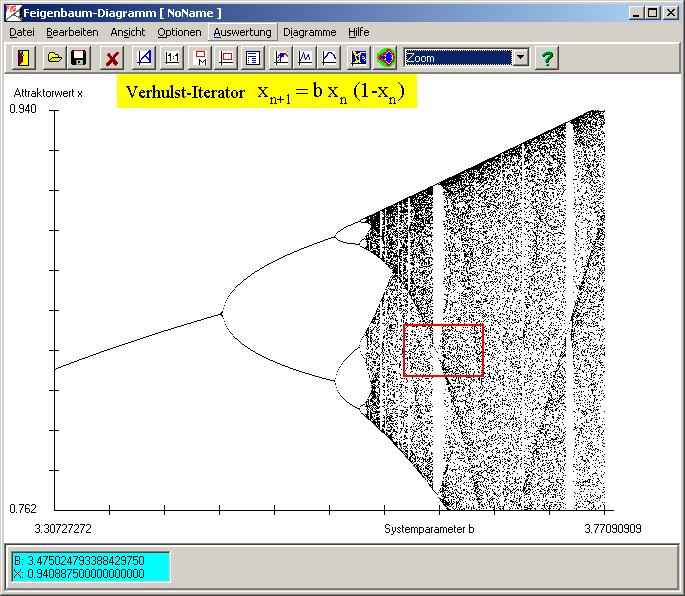Close the Feigenbaum-Diagramm window

[x=670, y=13]
